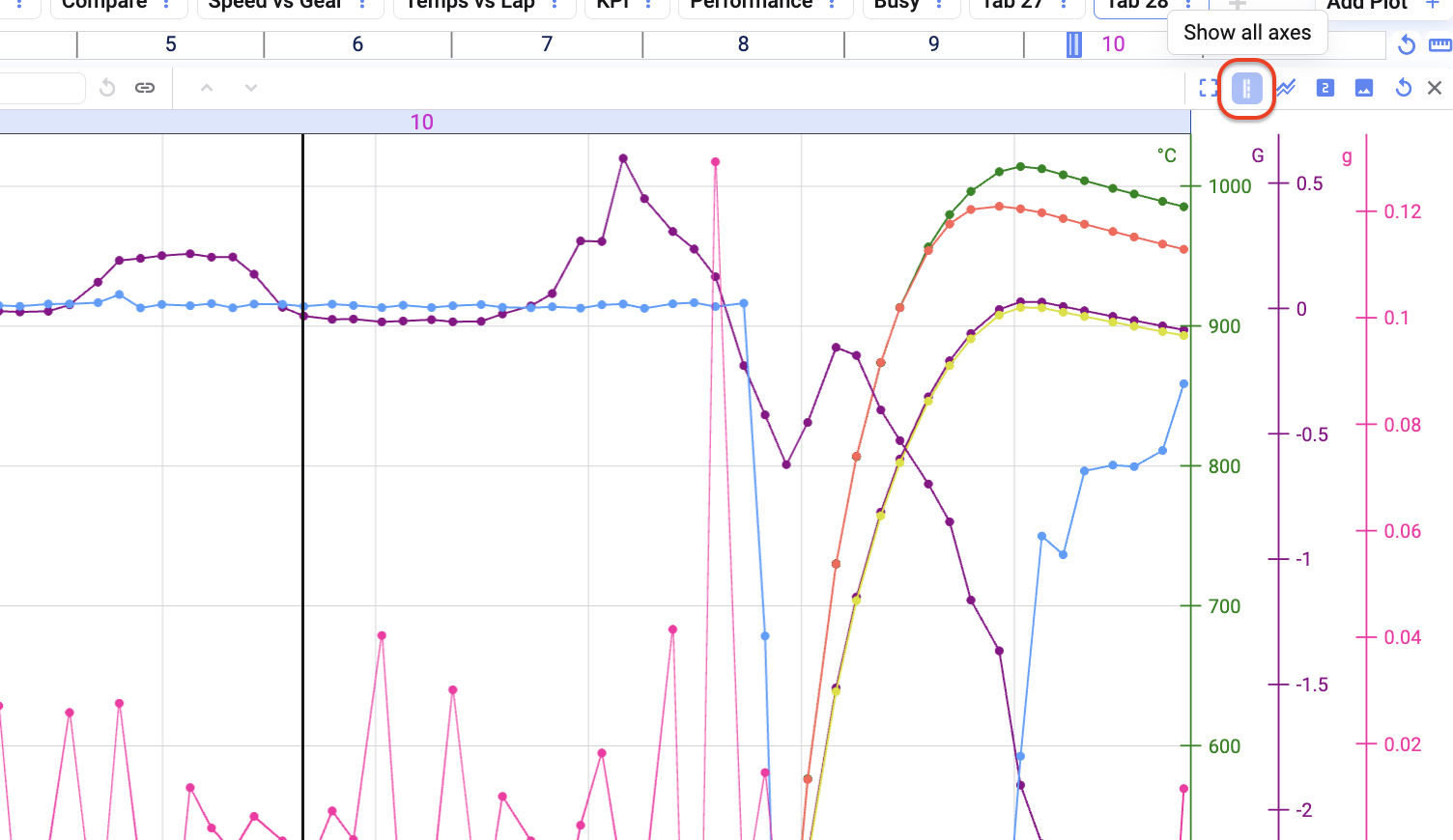Click the reset arrow icon beside the lap timeline
This screenshot has width=1453, height=840.
click(x=1407, y=44)
